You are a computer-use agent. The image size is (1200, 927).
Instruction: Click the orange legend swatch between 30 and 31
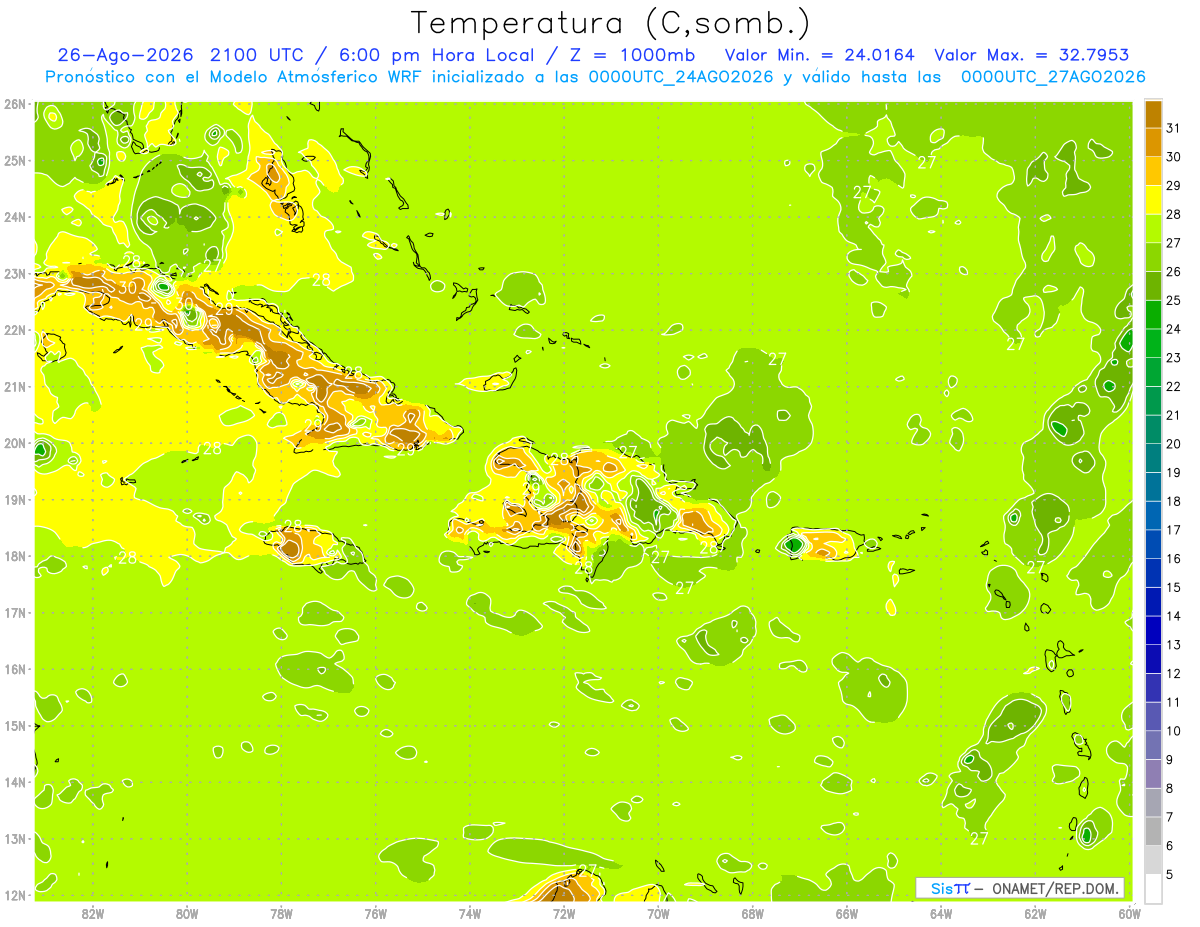point(1153,143)
